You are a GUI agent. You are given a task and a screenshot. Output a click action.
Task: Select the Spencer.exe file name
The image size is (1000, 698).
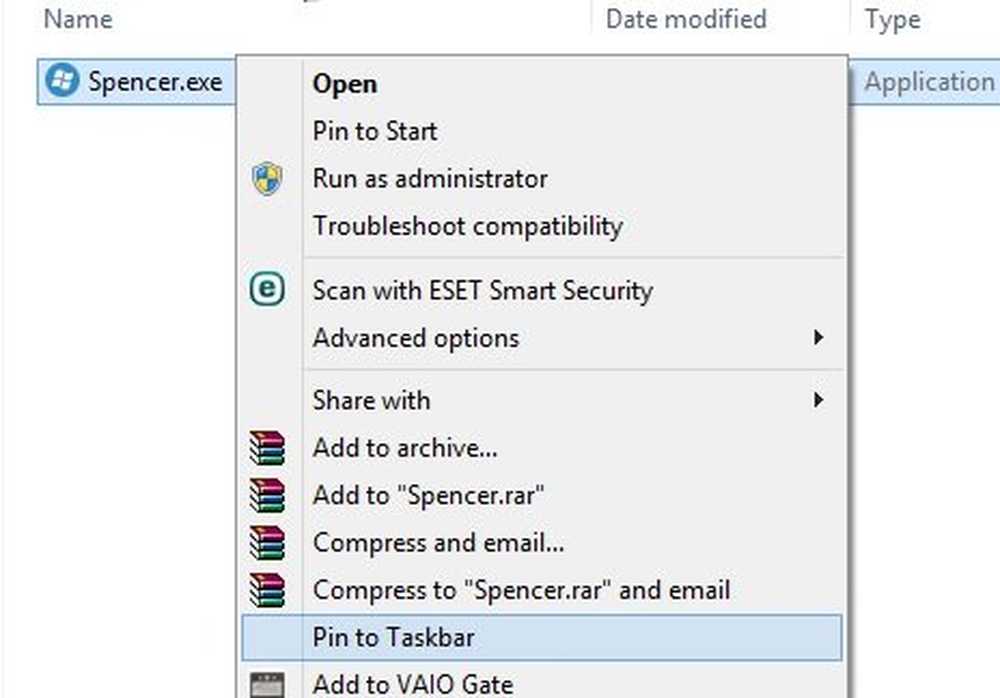pos(155,81)
